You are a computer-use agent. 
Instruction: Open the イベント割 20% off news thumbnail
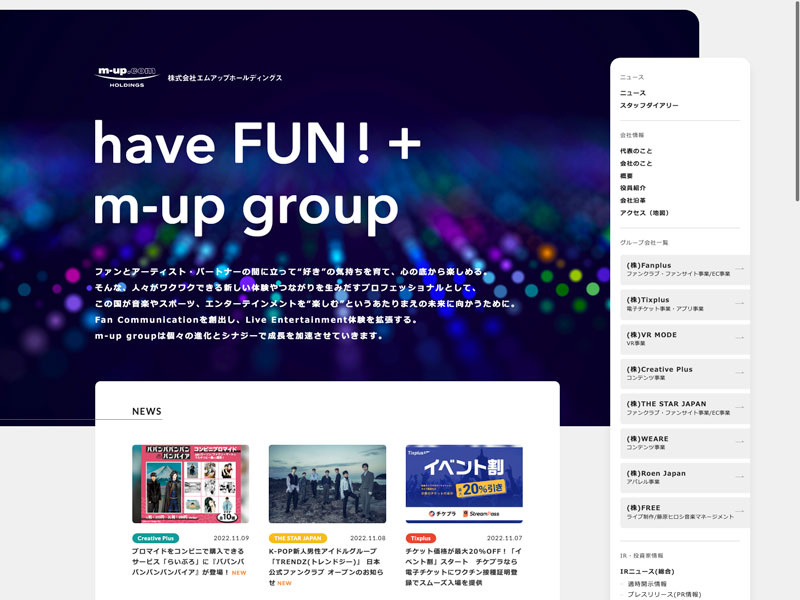(x=464, y=484)
